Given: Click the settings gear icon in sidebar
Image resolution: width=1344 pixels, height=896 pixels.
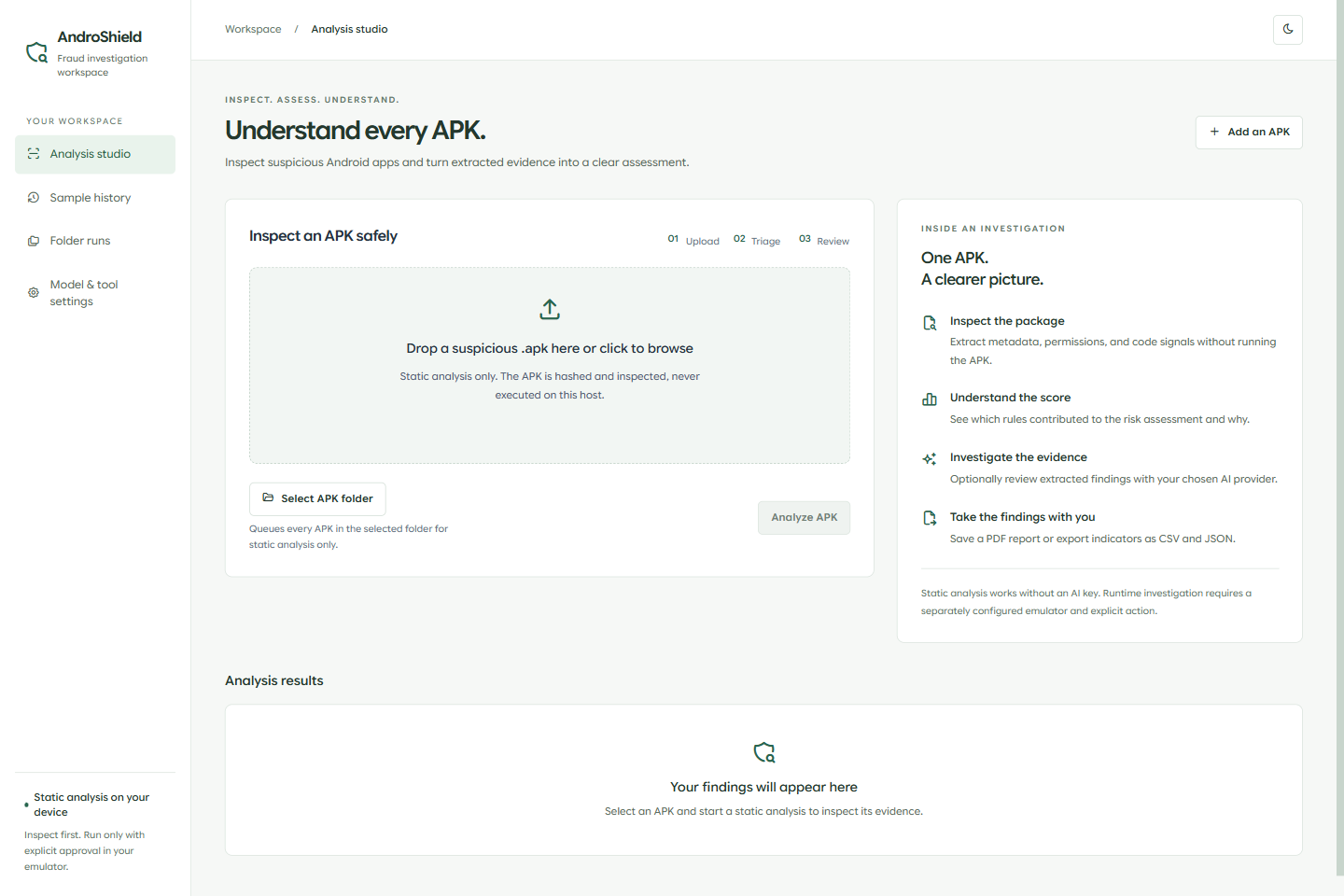Looking at the screenshot, I should 34,293.
